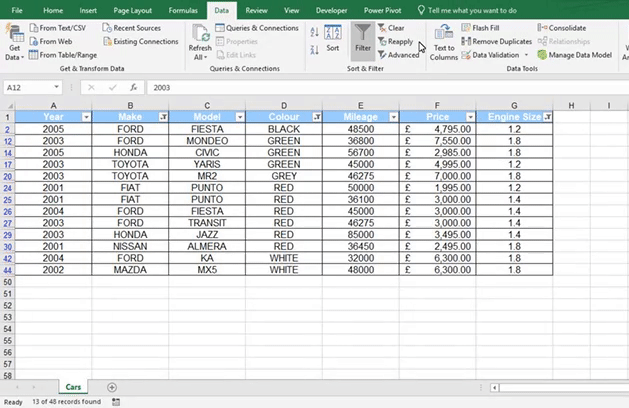This screenshot has width=629, height=408.
Task: Add a new sheet with plus icon
Action: pos(112,387)
